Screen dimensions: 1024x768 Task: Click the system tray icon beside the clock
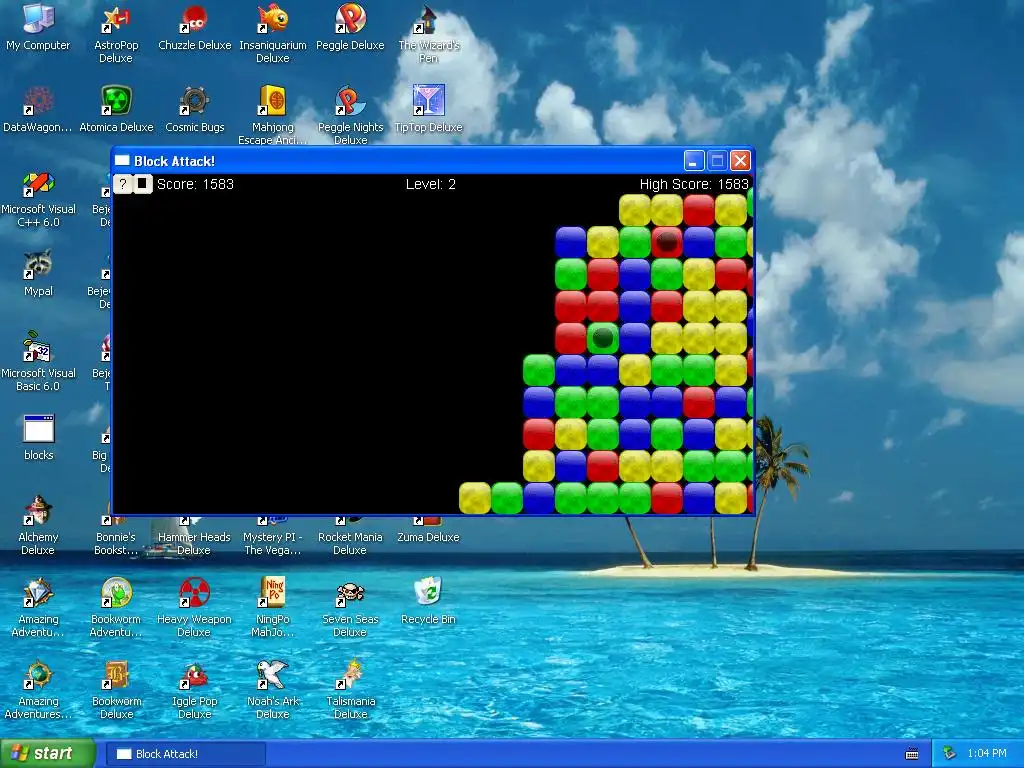(x=949, y=754)
